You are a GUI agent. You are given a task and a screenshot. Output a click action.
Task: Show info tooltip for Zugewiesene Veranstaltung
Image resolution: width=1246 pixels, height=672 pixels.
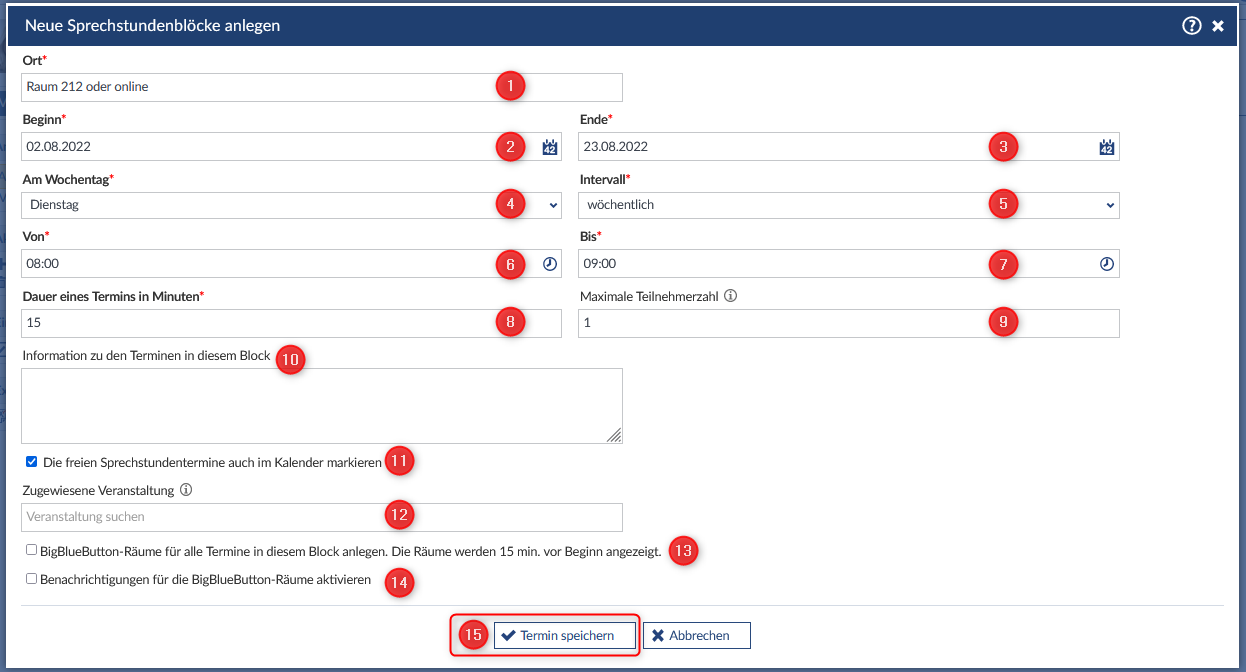pos(186,490)
